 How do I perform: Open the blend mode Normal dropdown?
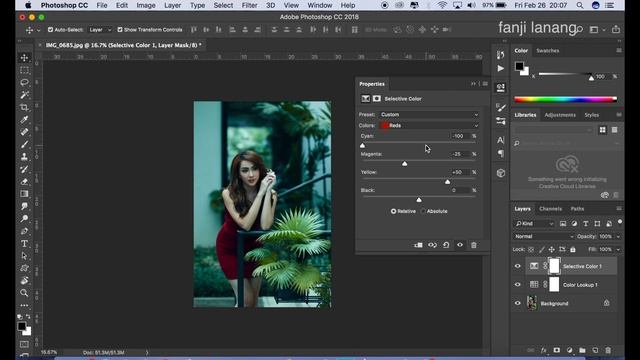[544, 236]
